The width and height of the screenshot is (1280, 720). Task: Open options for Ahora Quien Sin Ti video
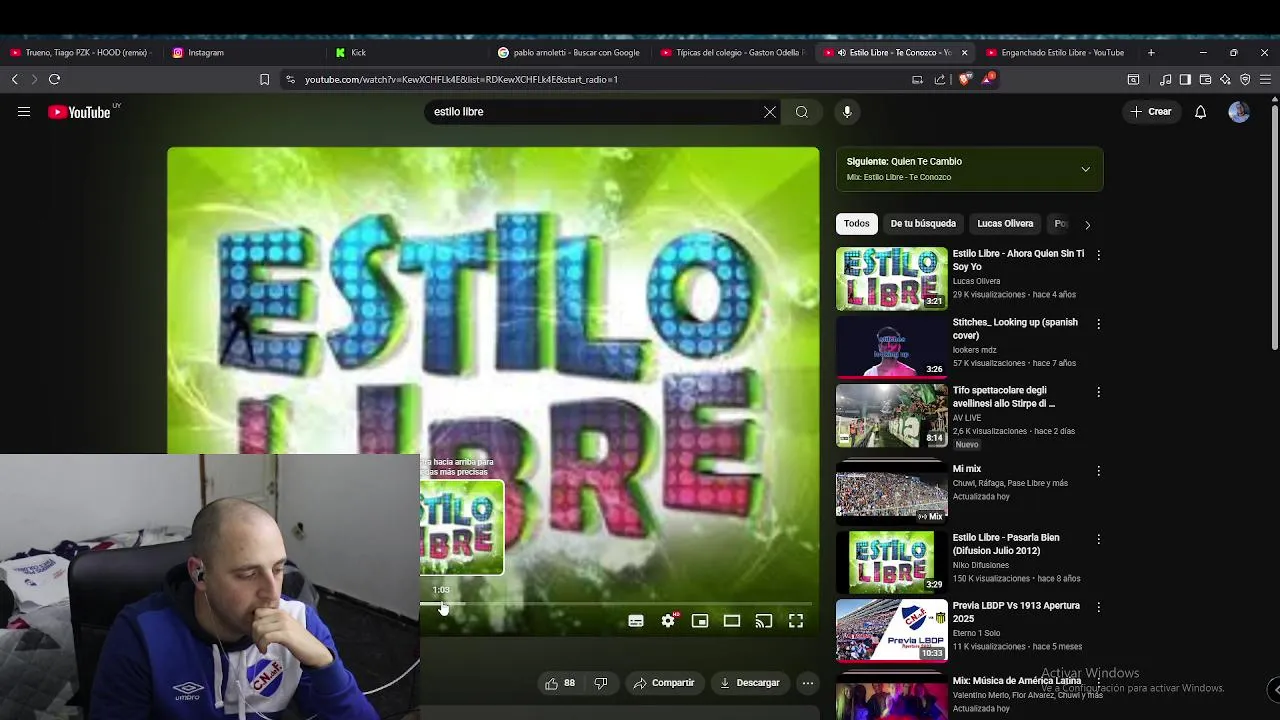(1098, 256)
